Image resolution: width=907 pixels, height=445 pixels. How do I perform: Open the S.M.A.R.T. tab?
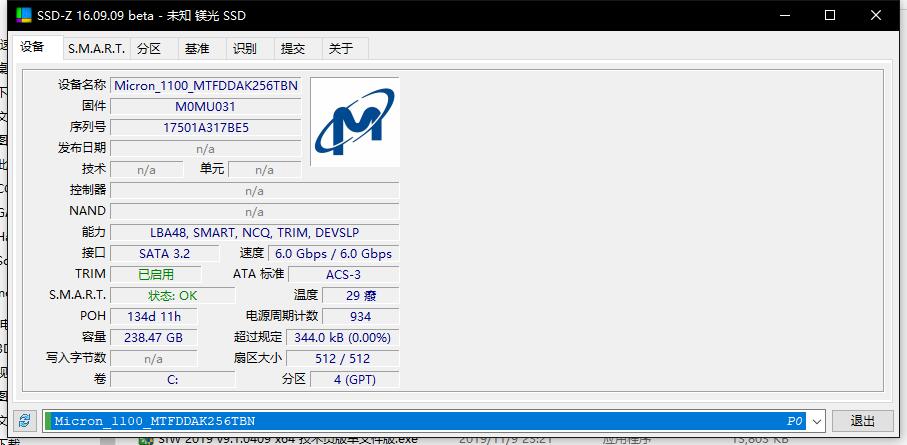[97, 49]
